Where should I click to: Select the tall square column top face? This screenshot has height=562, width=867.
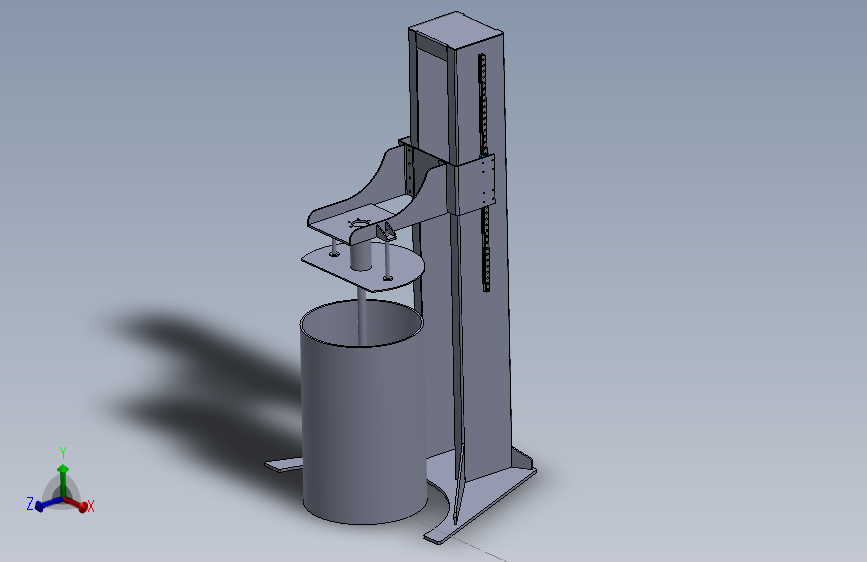coord(456,29)
